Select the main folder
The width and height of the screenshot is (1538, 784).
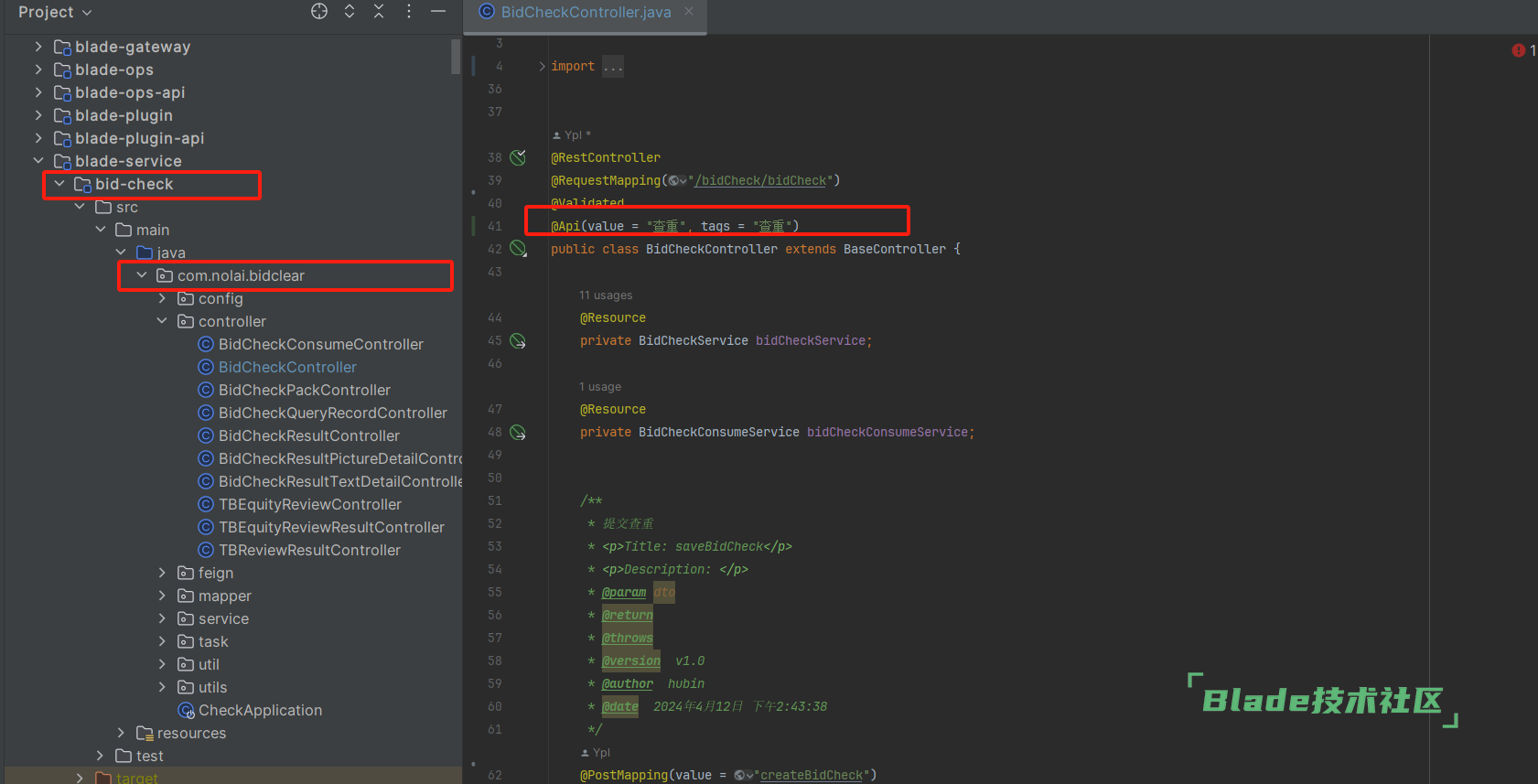pos(153,230)
